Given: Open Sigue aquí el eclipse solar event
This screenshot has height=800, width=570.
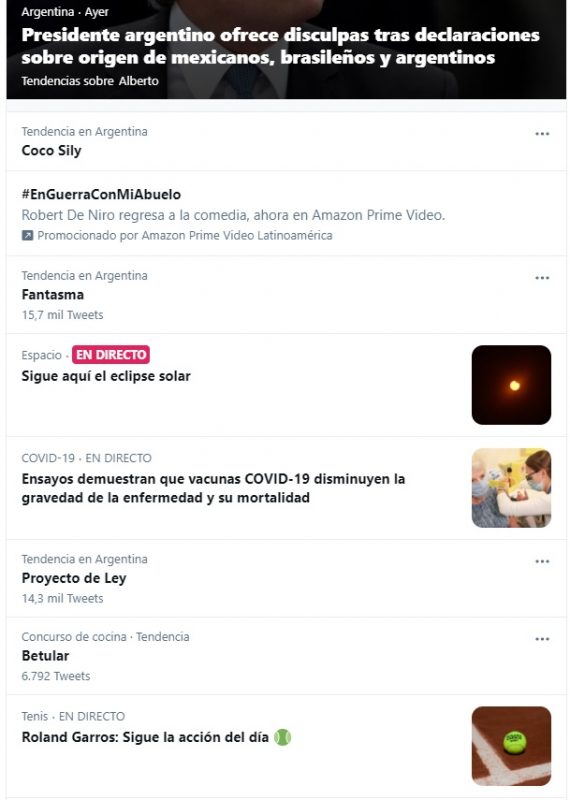Looking at the screenshot, I should pyautogui.click(x=106, y=377).
